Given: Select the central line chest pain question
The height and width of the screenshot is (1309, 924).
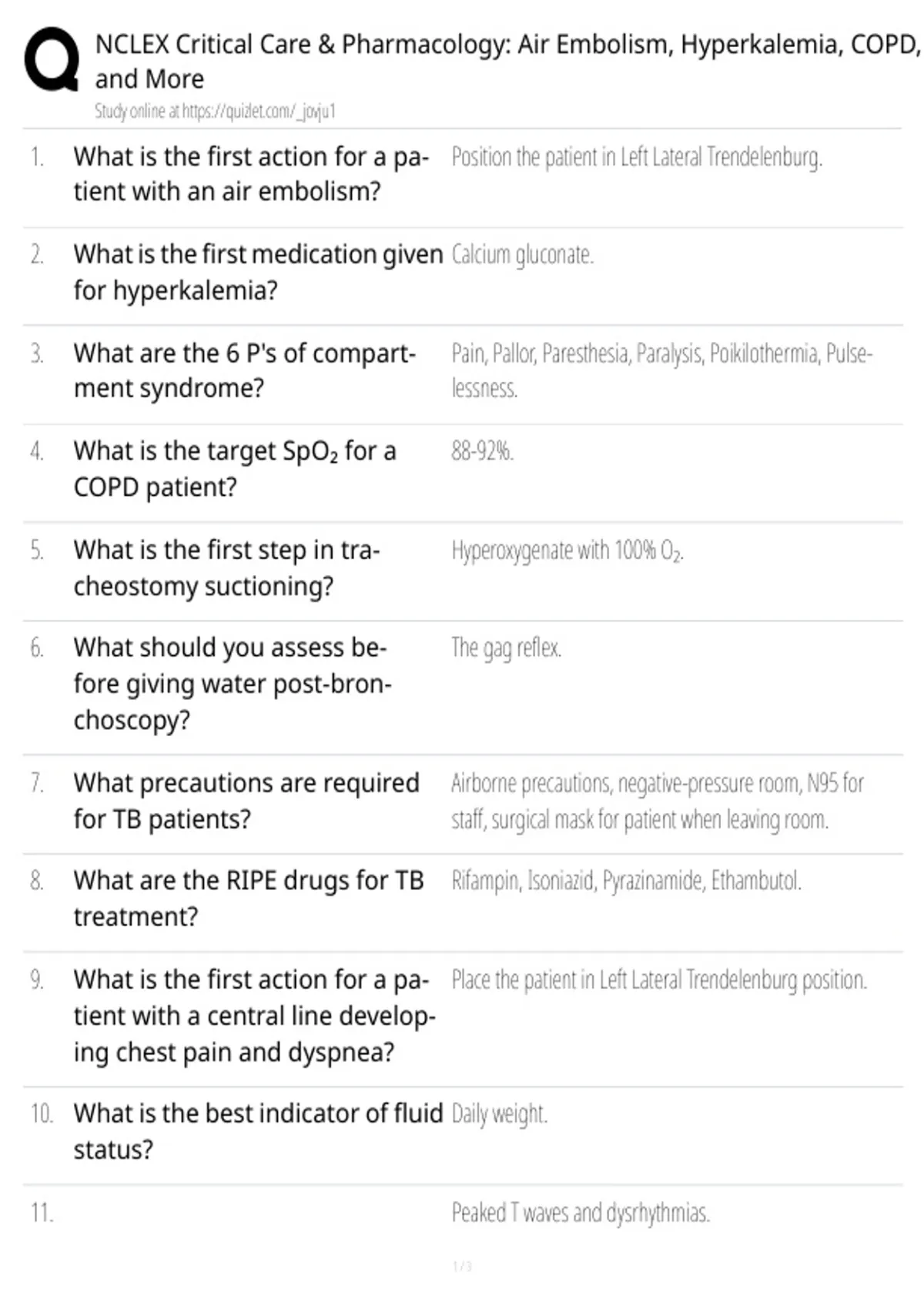Looking at the screenshot, I should [x=254, y=1016].
